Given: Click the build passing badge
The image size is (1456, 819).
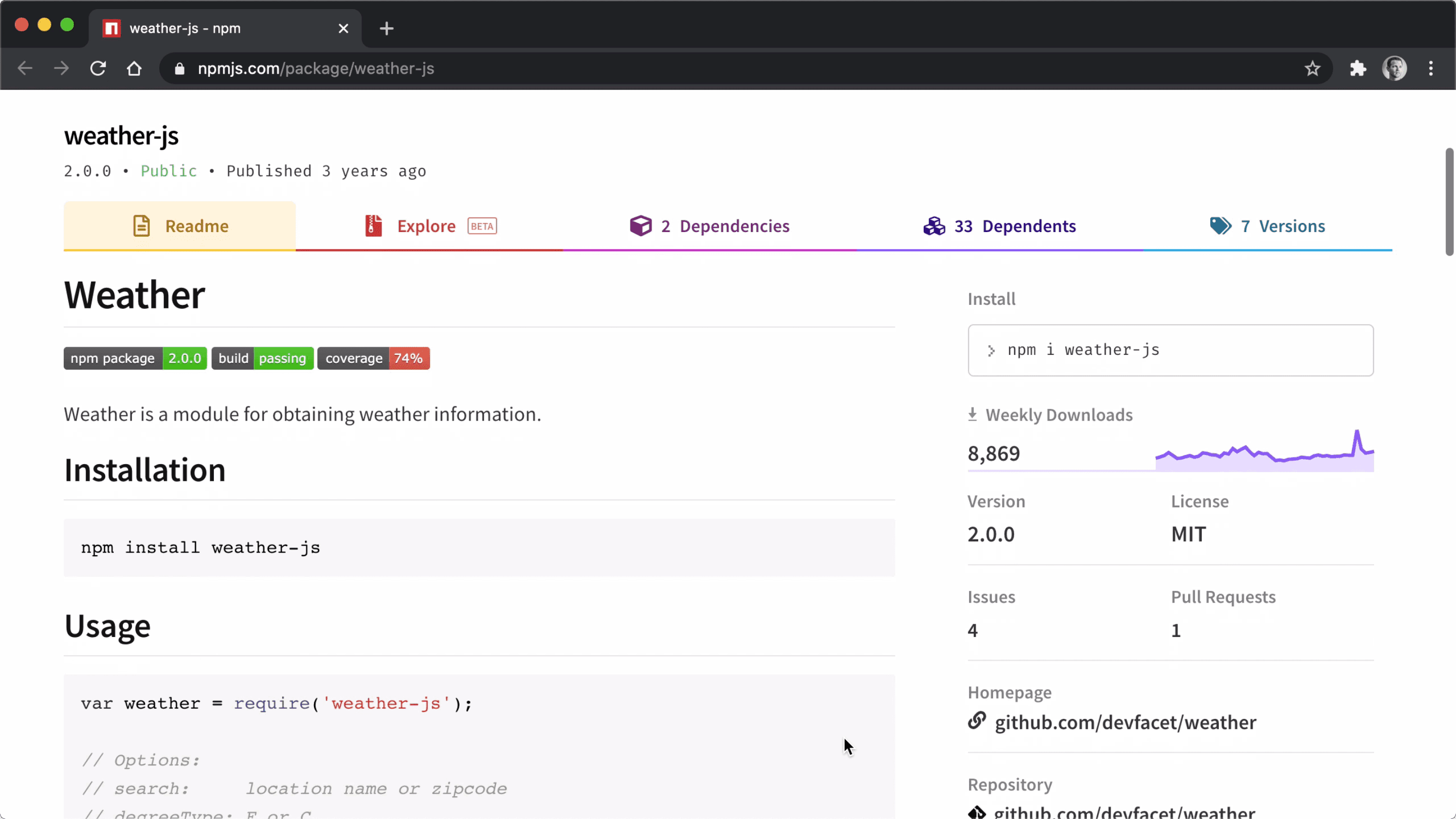Looking at the screenshot, I should click(x=263, y=358).
